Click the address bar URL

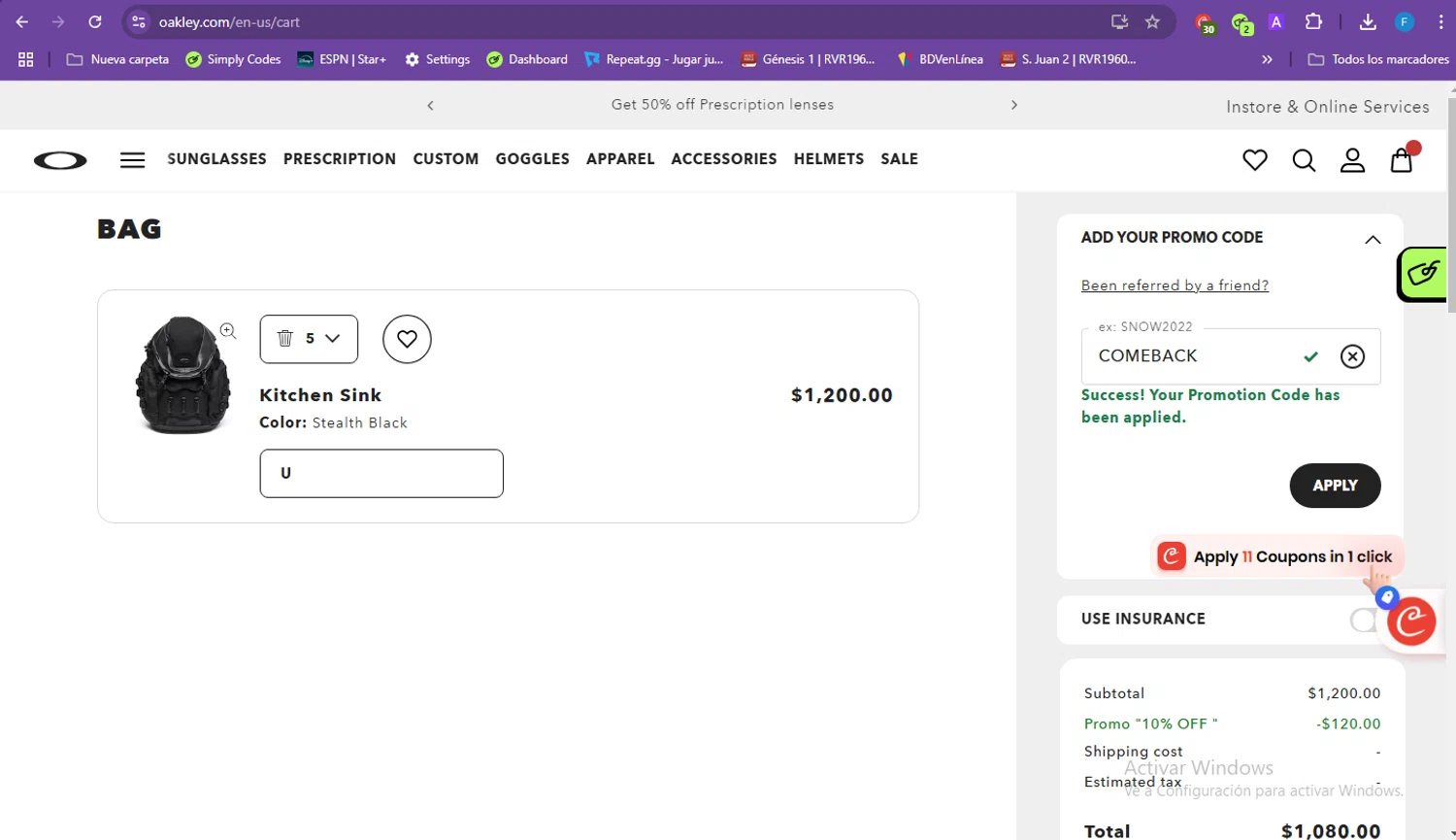pos(229,21)
